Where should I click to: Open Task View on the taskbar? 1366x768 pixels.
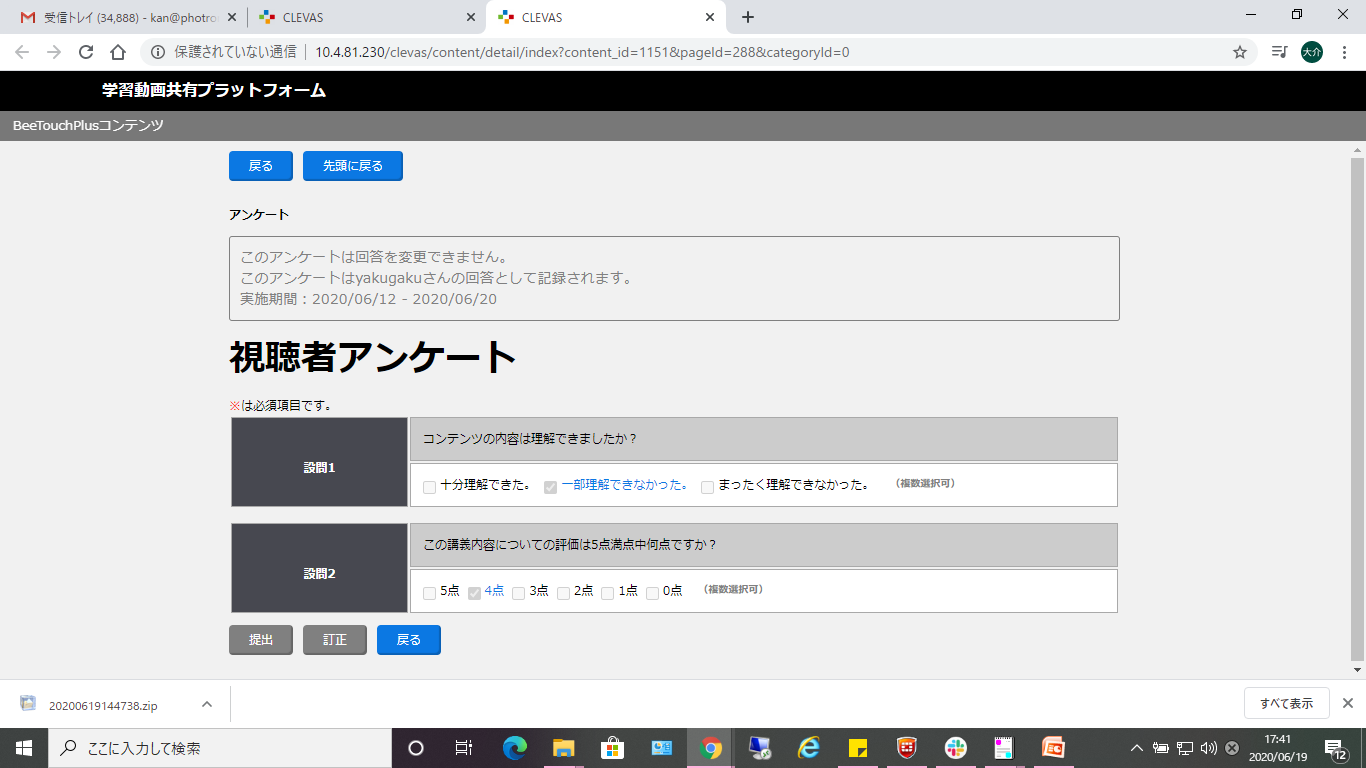coord(464,748)
